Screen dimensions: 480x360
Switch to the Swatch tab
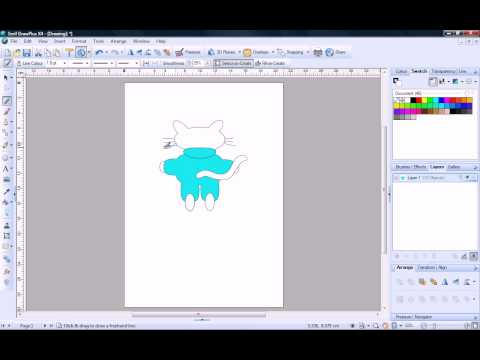tap(419, 71)
